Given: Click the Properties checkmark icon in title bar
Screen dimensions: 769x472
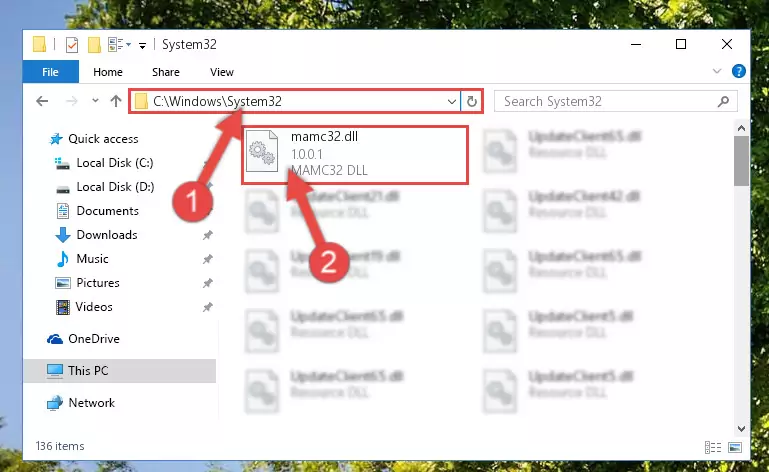Looking at the screenshot, I should click(x=72, y=45).
